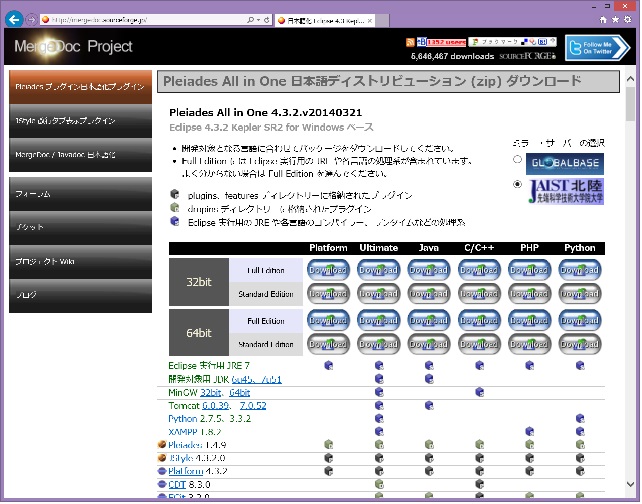Open MergeDoc / Javadoc sidebar menu item
Image resolution: width=642 pixels, height=504 pixels.
pos(80,155)
